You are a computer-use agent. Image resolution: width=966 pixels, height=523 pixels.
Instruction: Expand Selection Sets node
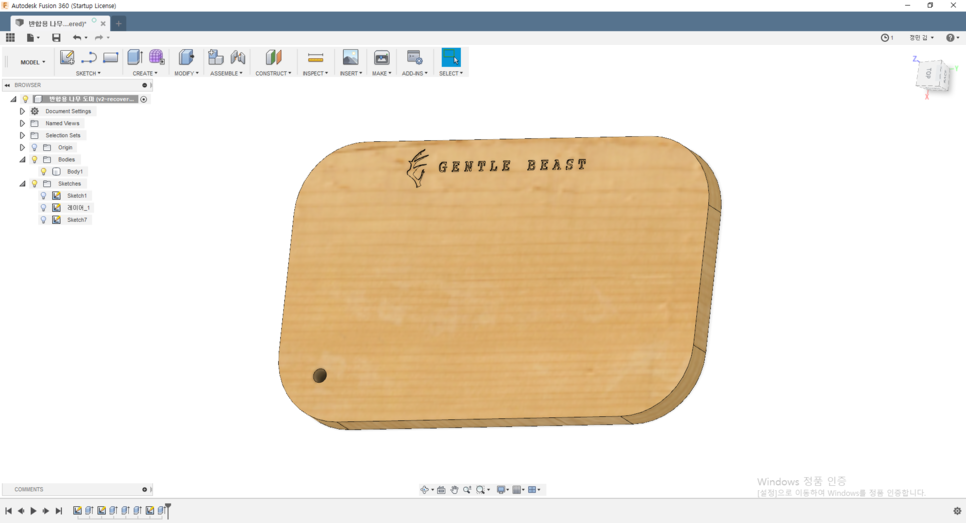tap(22, 136)
